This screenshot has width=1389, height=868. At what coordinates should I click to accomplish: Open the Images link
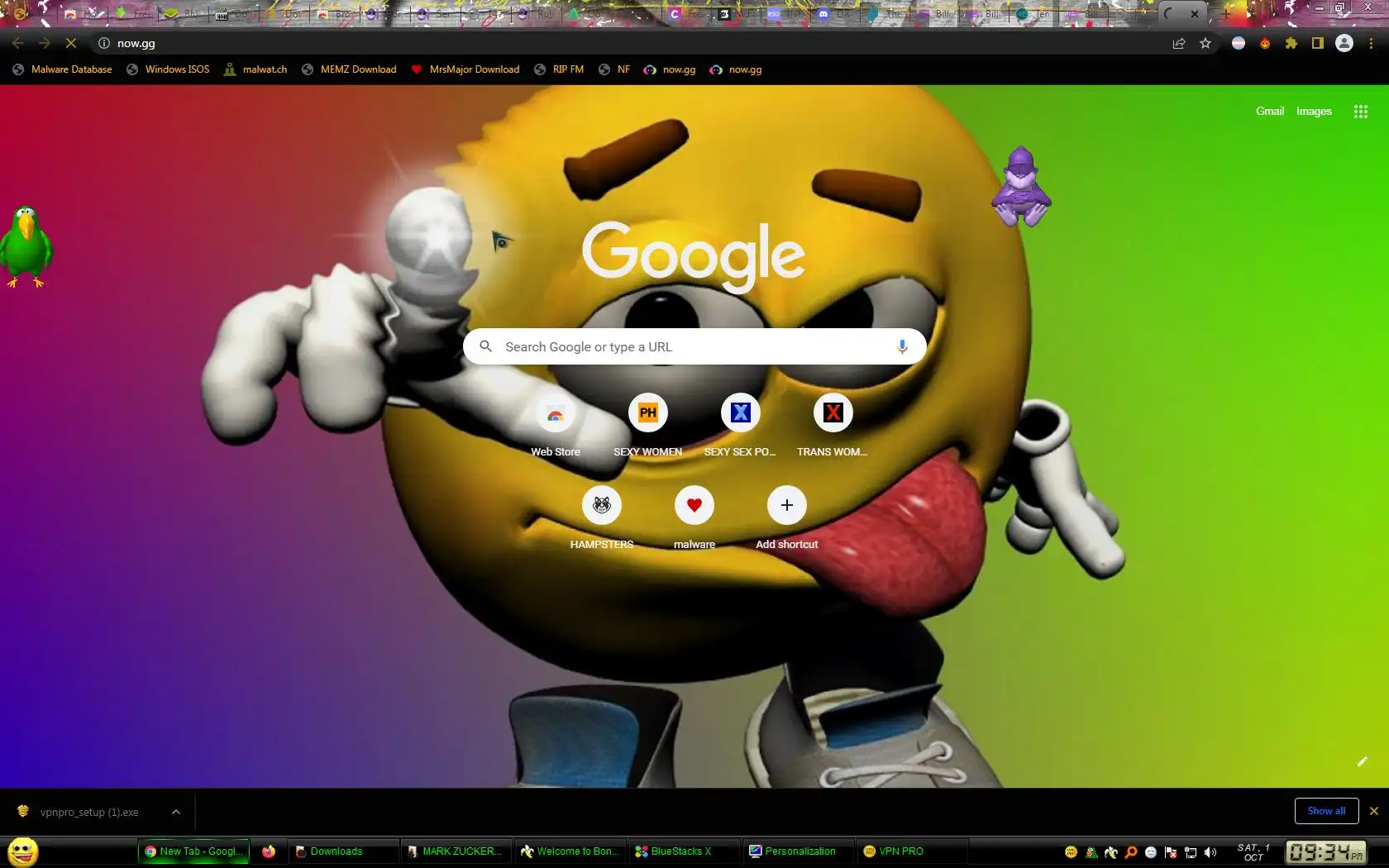1314,112
